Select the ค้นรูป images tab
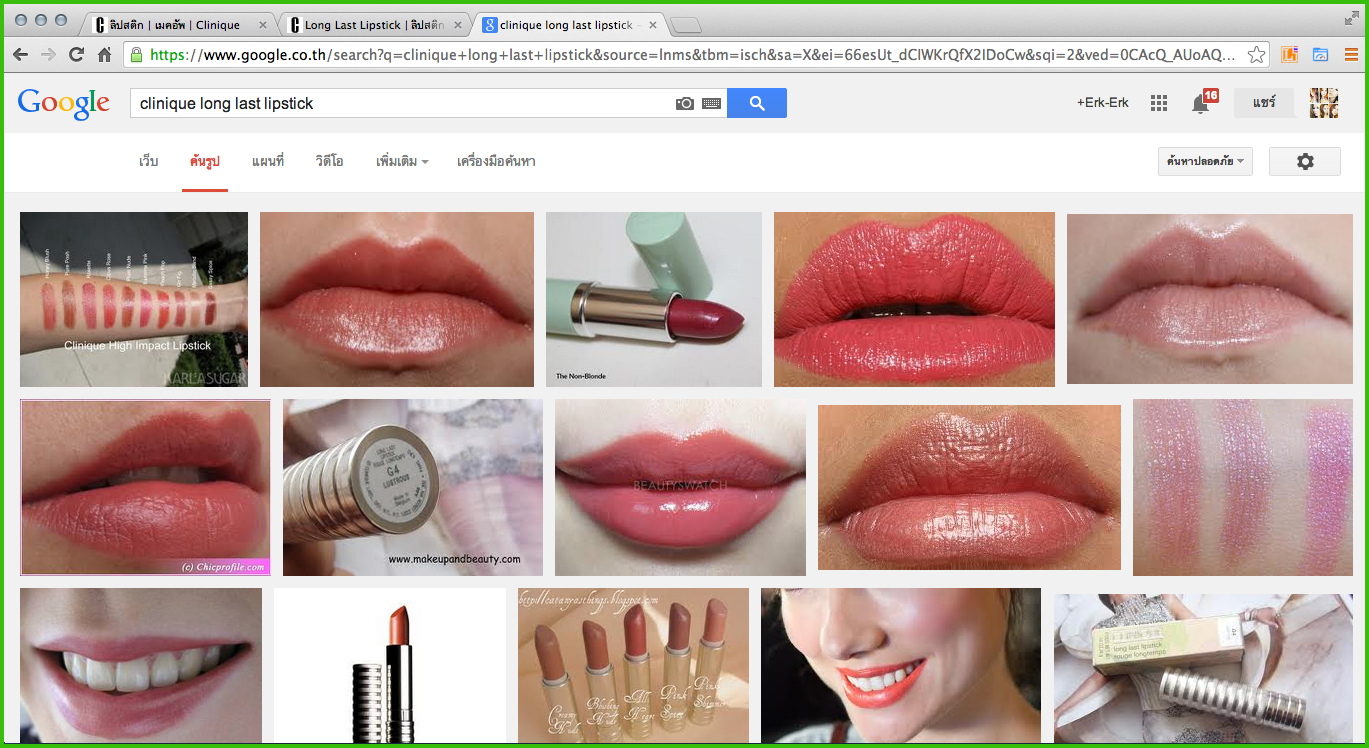 205,161
